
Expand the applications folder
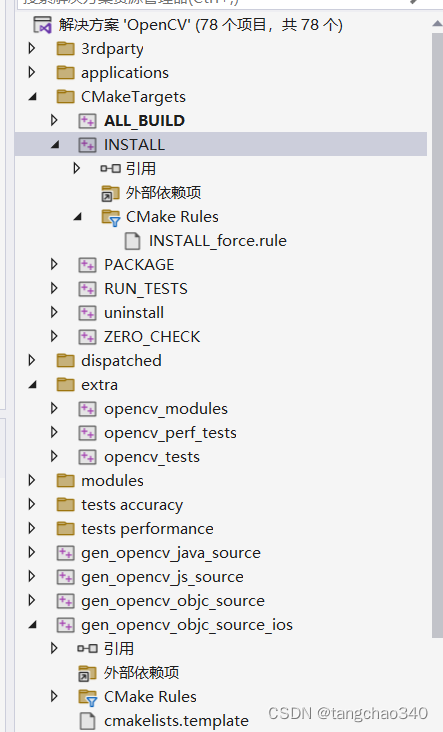[x=32, y=72]
